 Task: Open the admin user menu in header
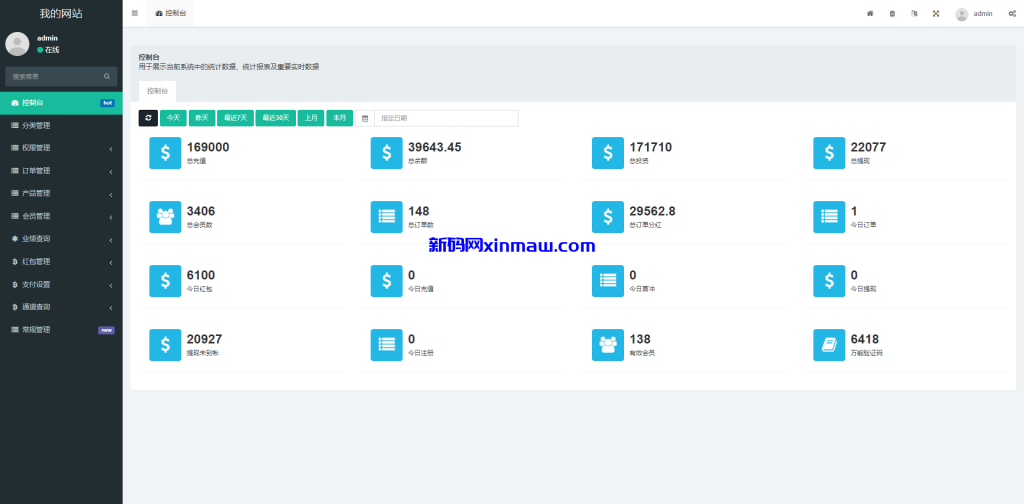click(x=974, y=14)
